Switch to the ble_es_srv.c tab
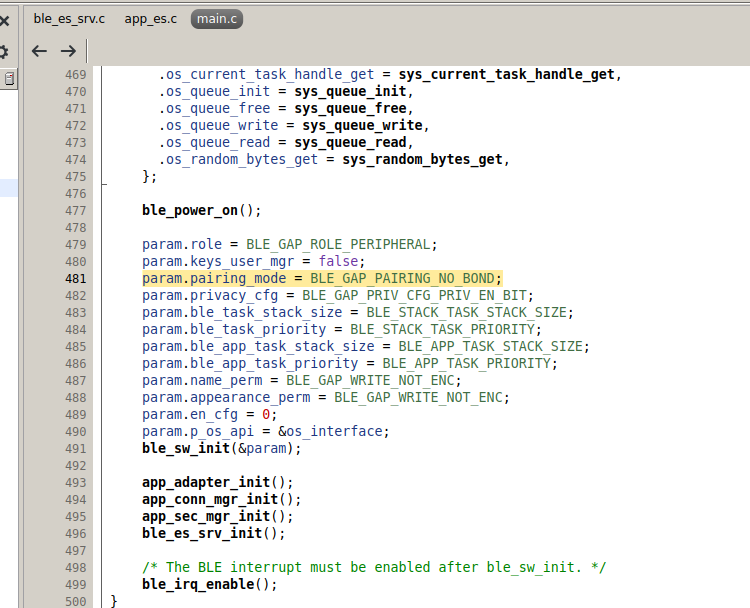Screen dimensions: 750x608 pos(69,19)
